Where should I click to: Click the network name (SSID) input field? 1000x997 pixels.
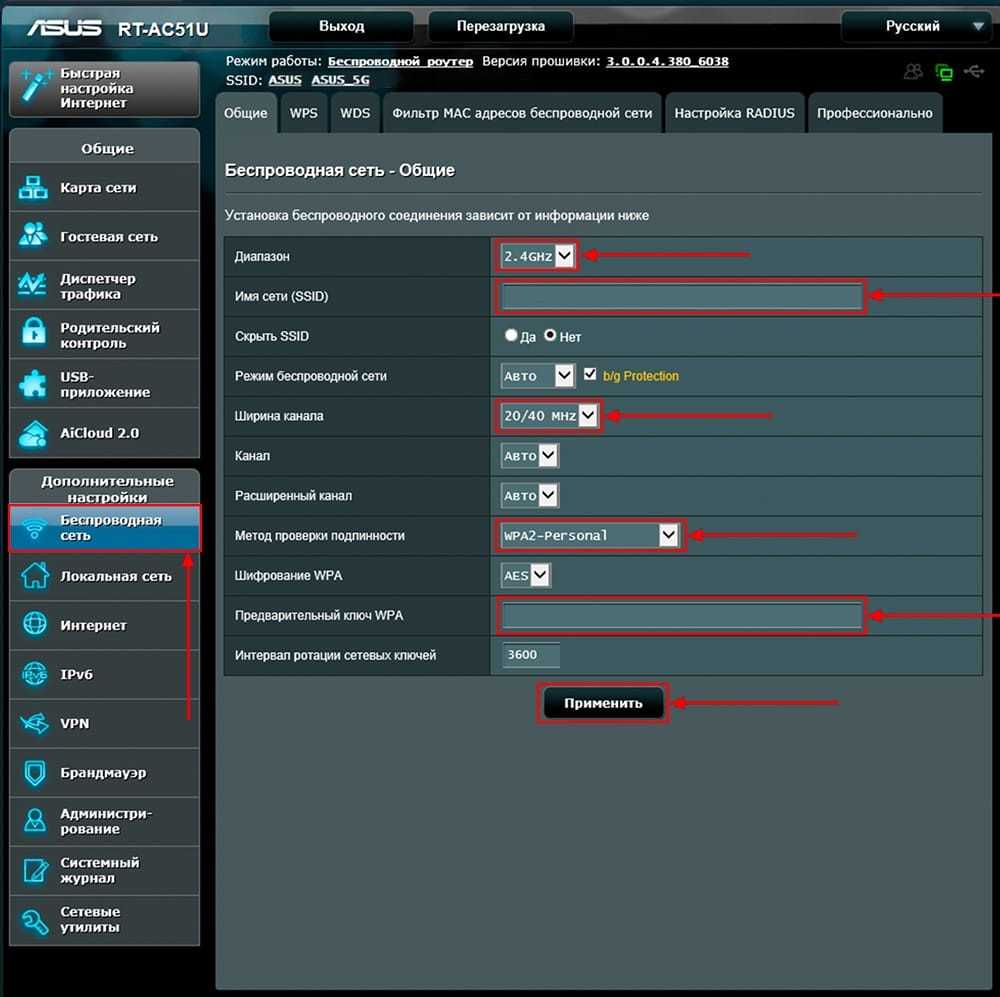click(x=681, y=297)
